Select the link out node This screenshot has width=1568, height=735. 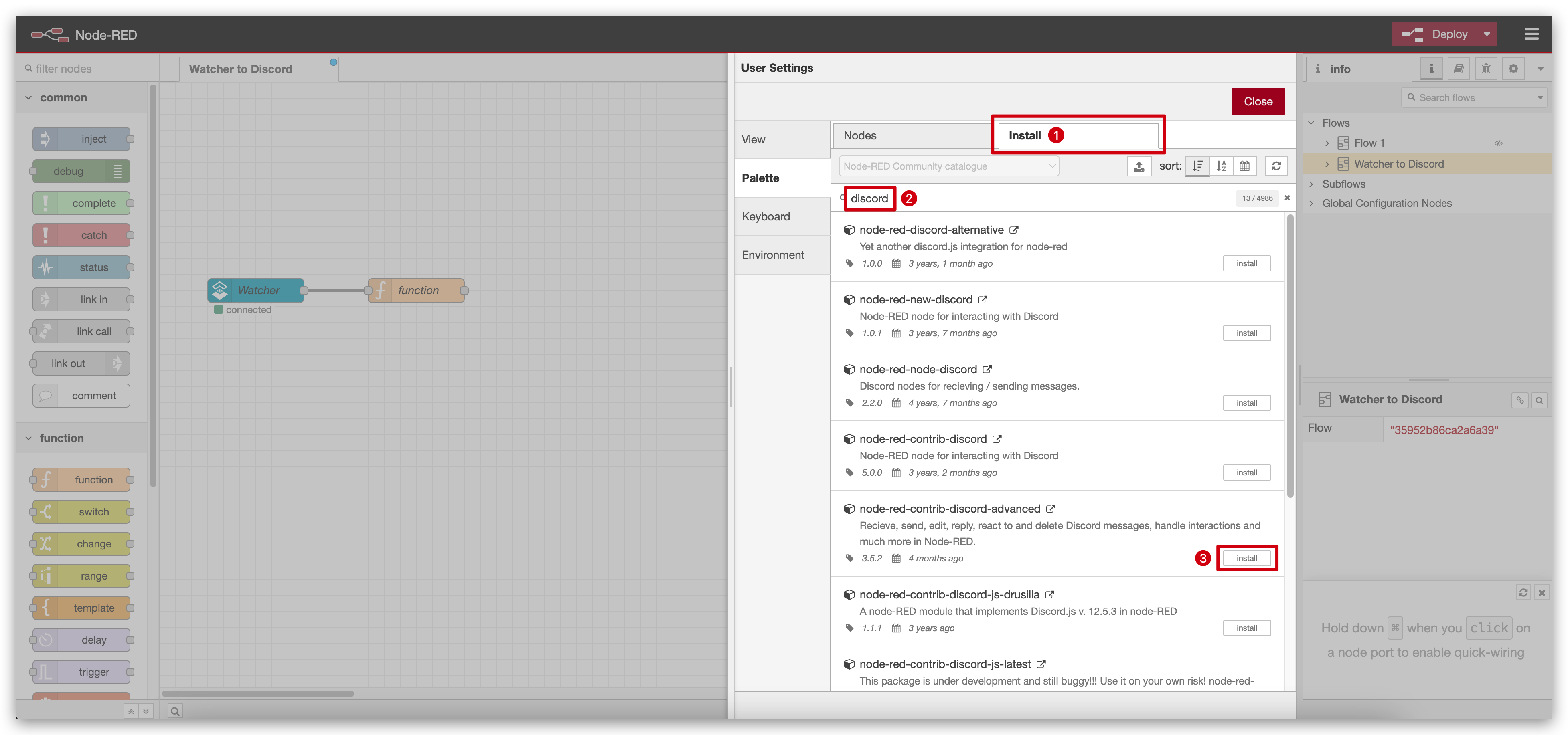click(x=81, y=363)
